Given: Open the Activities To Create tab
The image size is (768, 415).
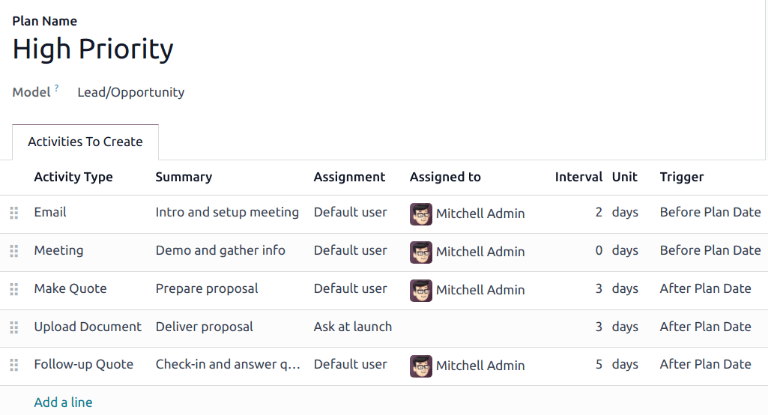Looking at the screenshot, I should [x=85, y=142].
